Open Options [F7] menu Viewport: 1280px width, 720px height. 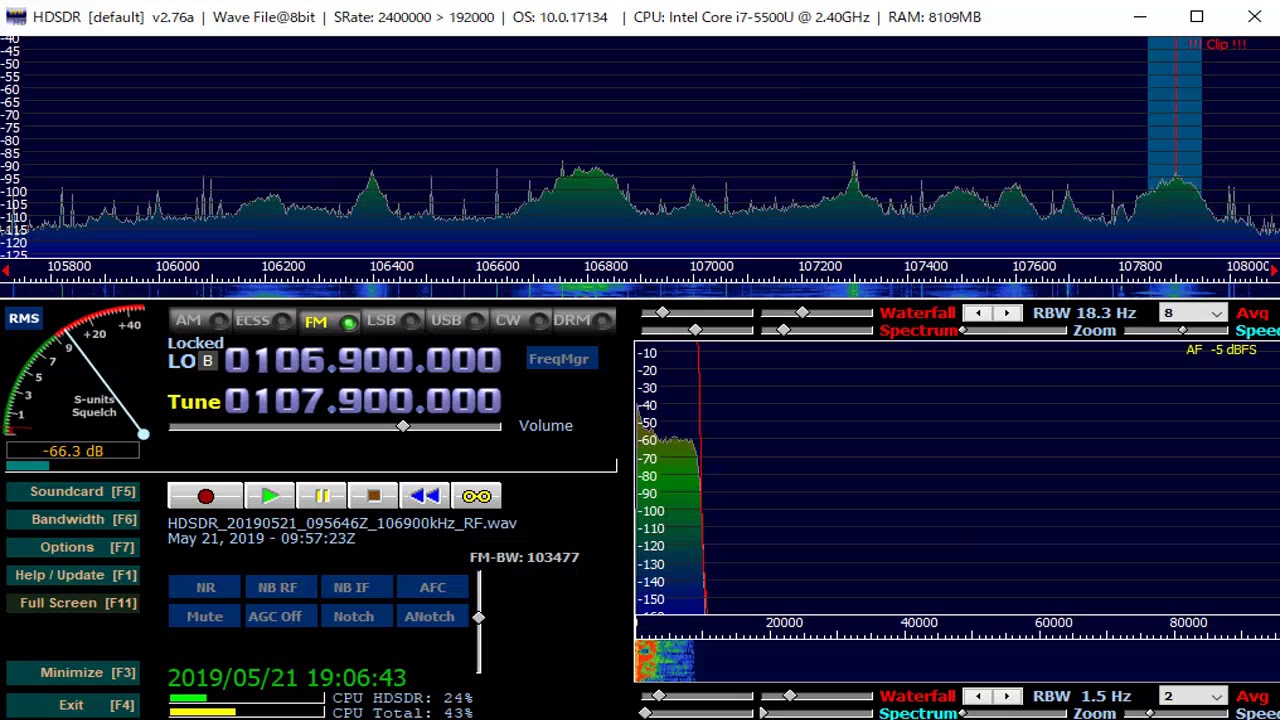(72, 548)
